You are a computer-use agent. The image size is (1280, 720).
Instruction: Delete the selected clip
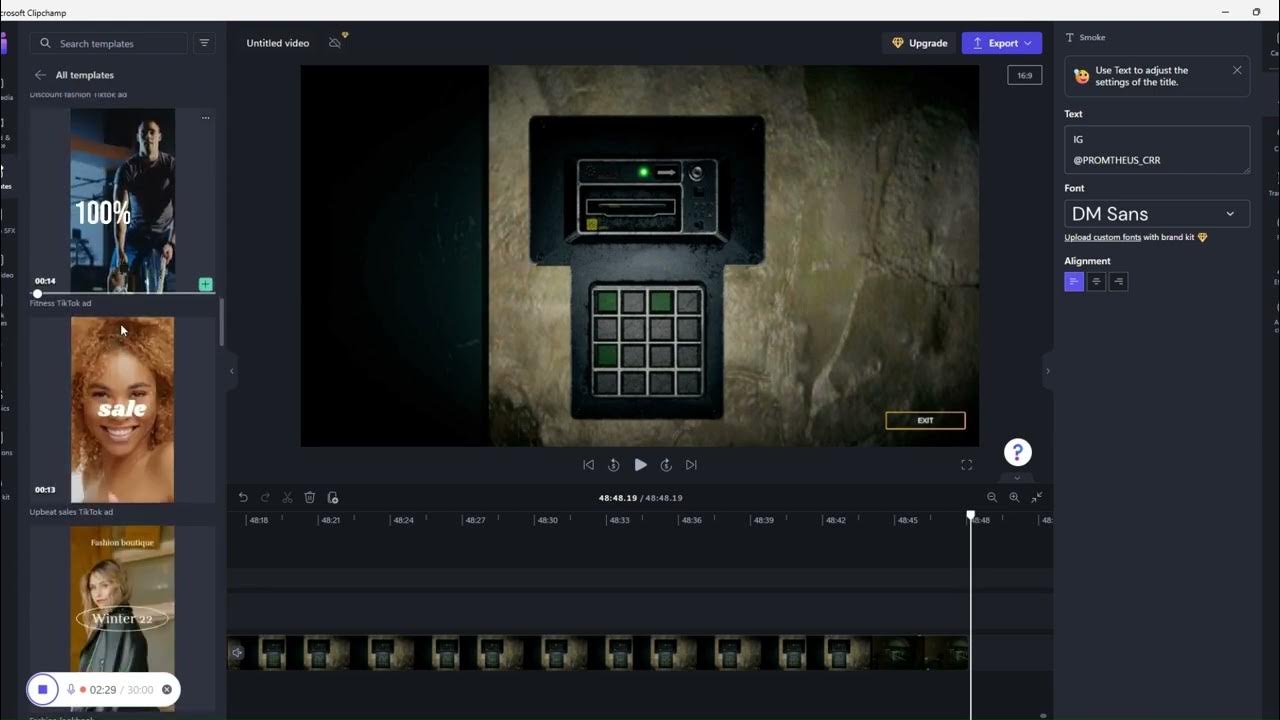click(x=310, y=497)
